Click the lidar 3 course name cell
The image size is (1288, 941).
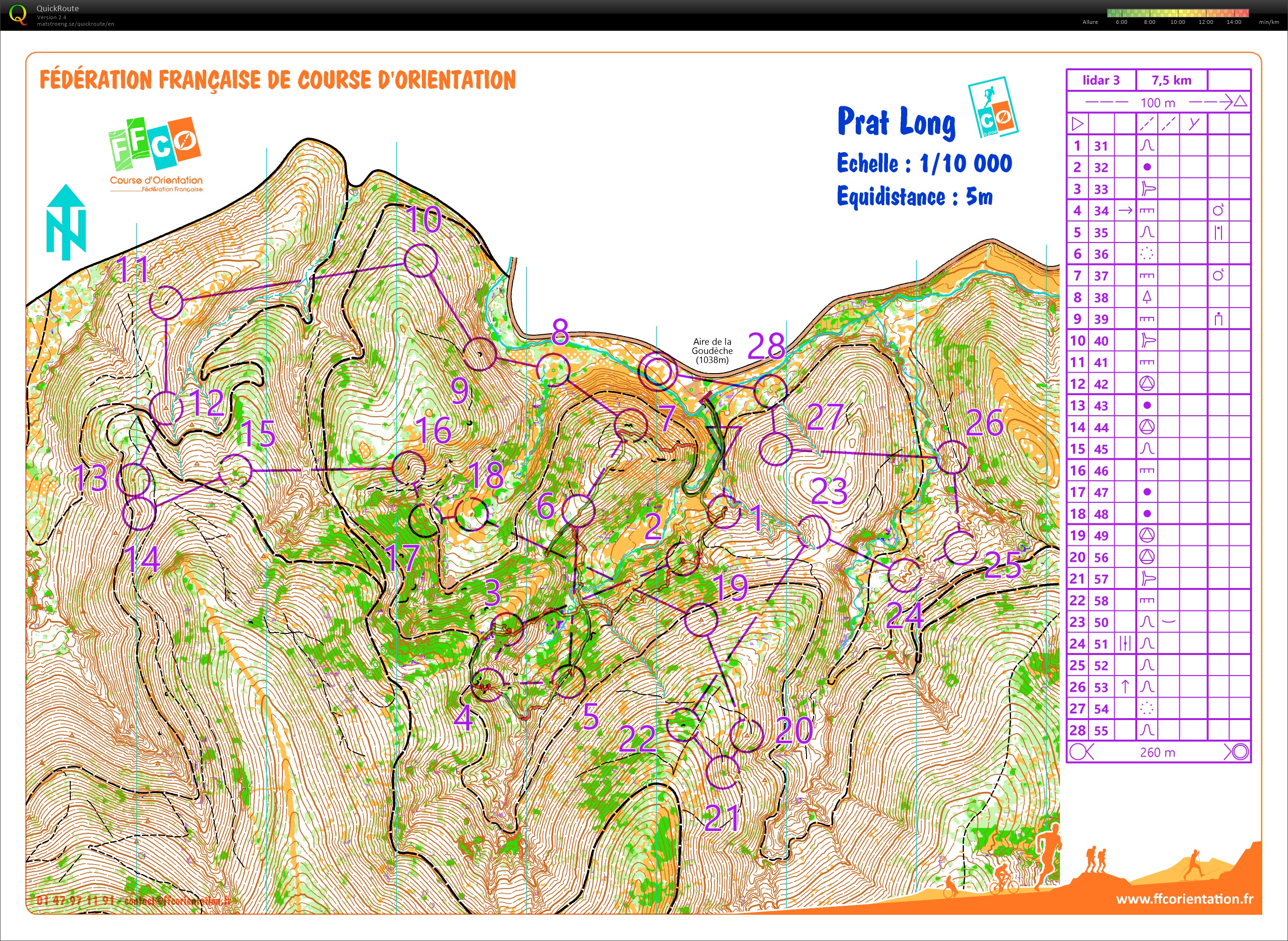(x=1101, y=81)
